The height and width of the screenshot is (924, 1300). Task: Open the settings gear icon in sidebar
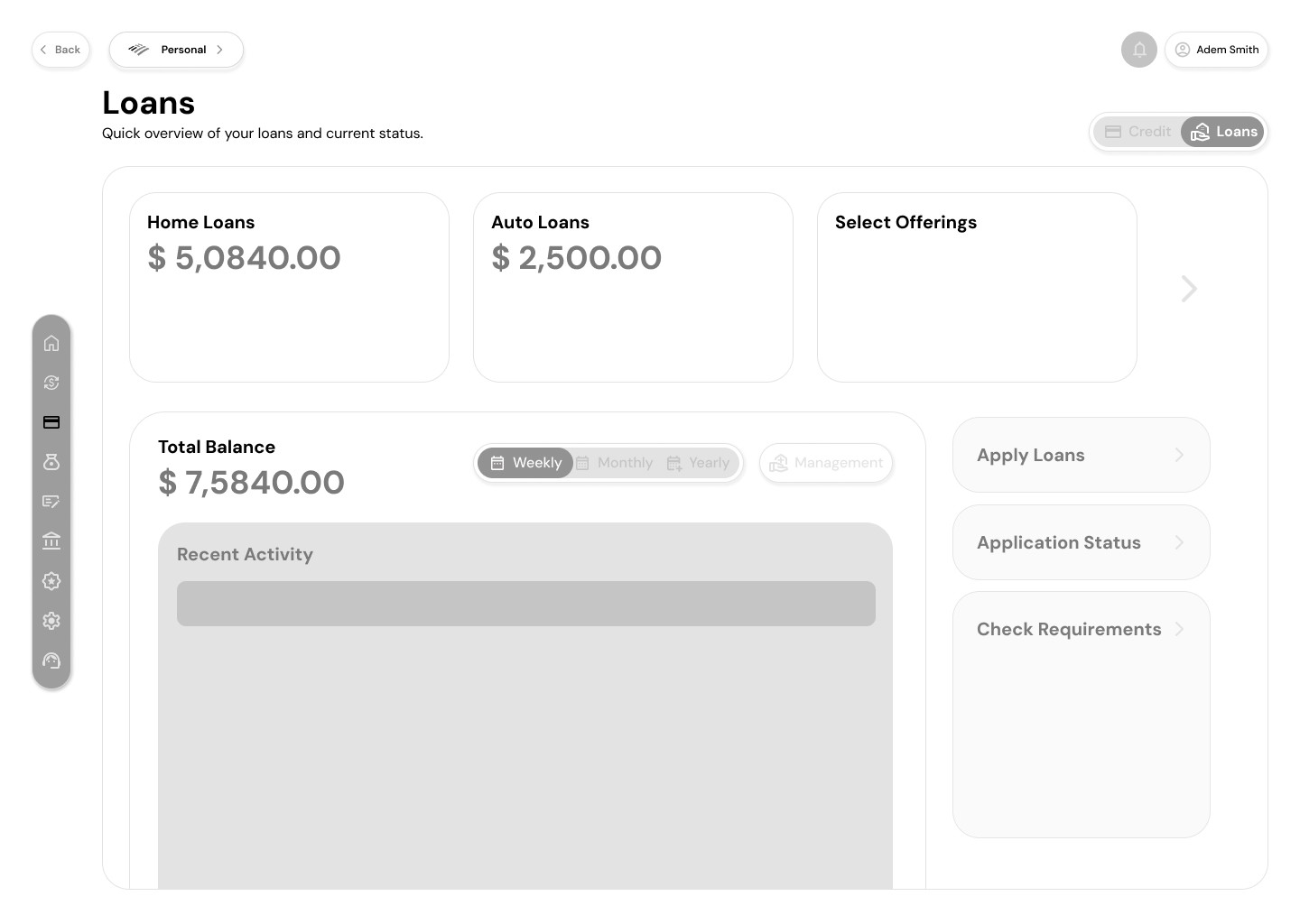(x=51, y=621)
